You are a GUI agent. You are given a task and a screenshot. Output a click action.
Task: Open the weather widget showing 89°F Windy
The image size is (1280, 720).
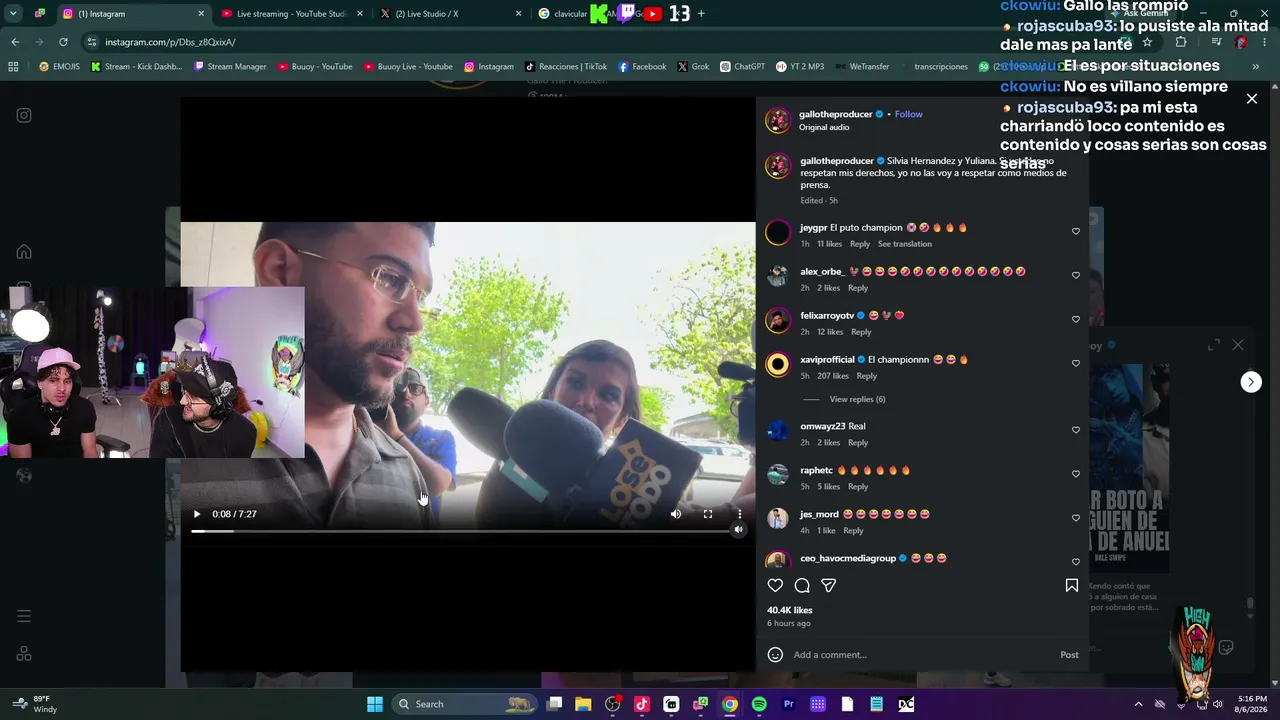pyautogui.click(x=34, y=704)
